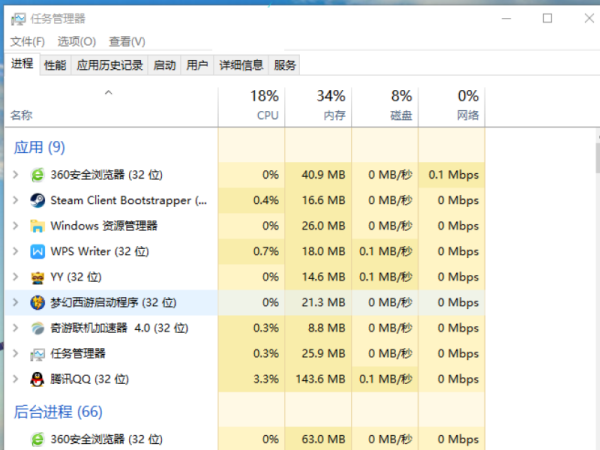Expand the YY (32 位) row
Viewport: 600px width, 450px height.
click(15, 277)
